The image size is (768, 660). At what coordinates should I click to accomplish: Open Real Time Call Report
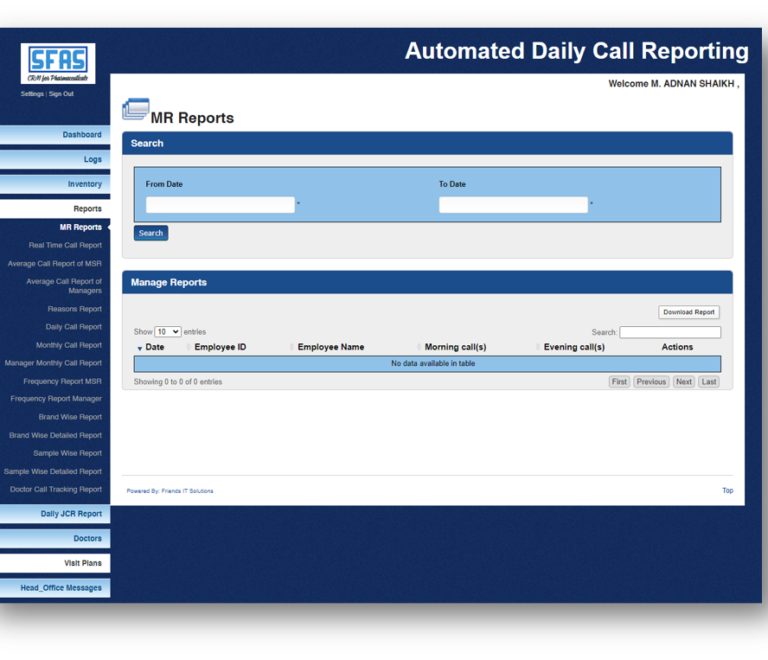click(65, 245)
